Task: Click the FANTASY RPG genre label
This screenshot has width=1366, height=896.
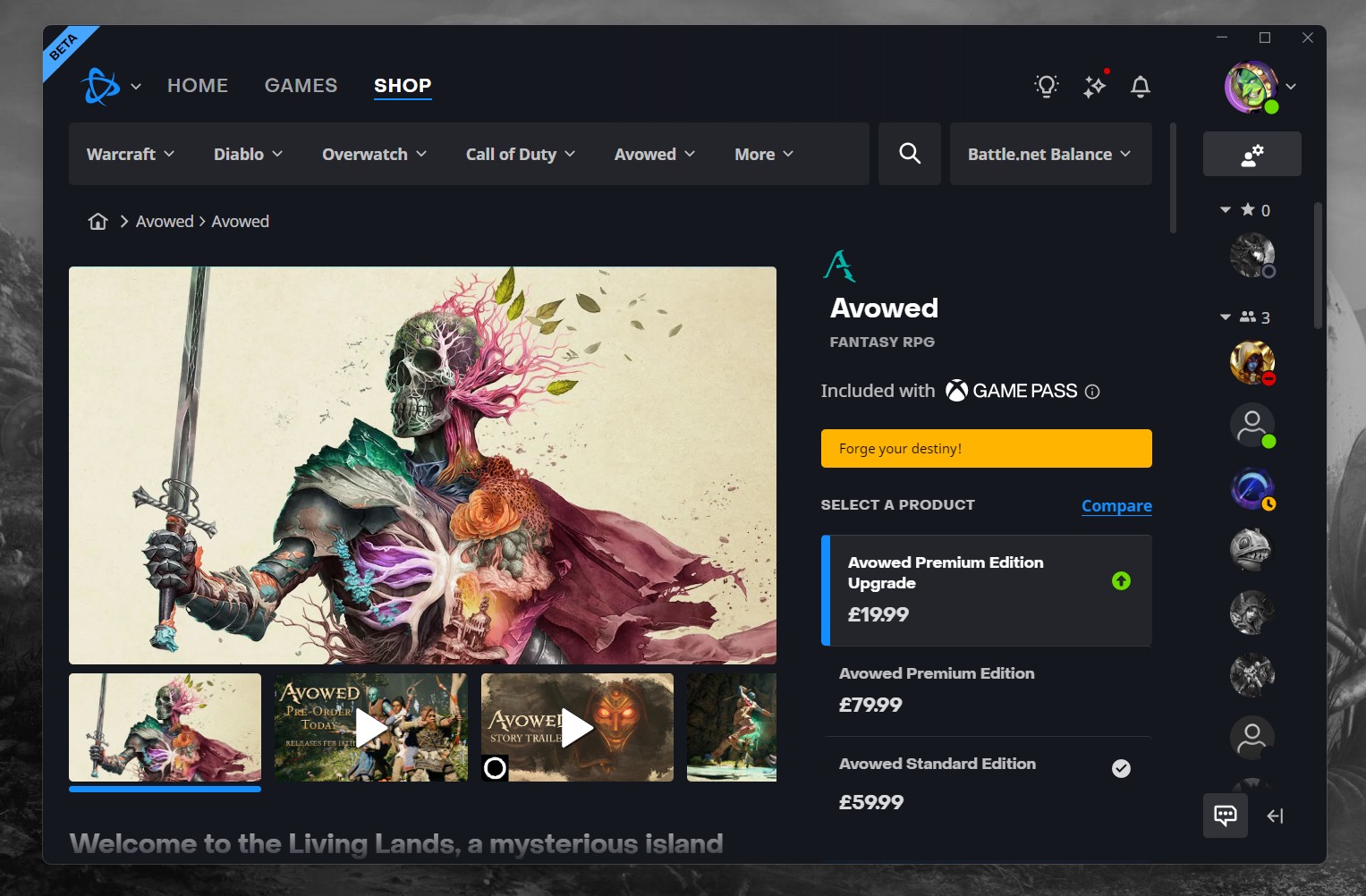Action: pyautogui.click(x=882, y=342)
